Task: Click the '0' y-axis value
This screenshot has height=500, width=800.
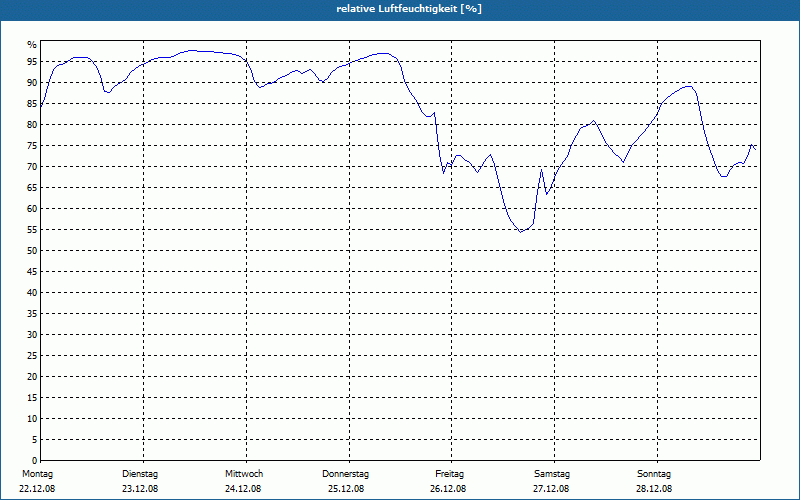Action: pos(35,461)
